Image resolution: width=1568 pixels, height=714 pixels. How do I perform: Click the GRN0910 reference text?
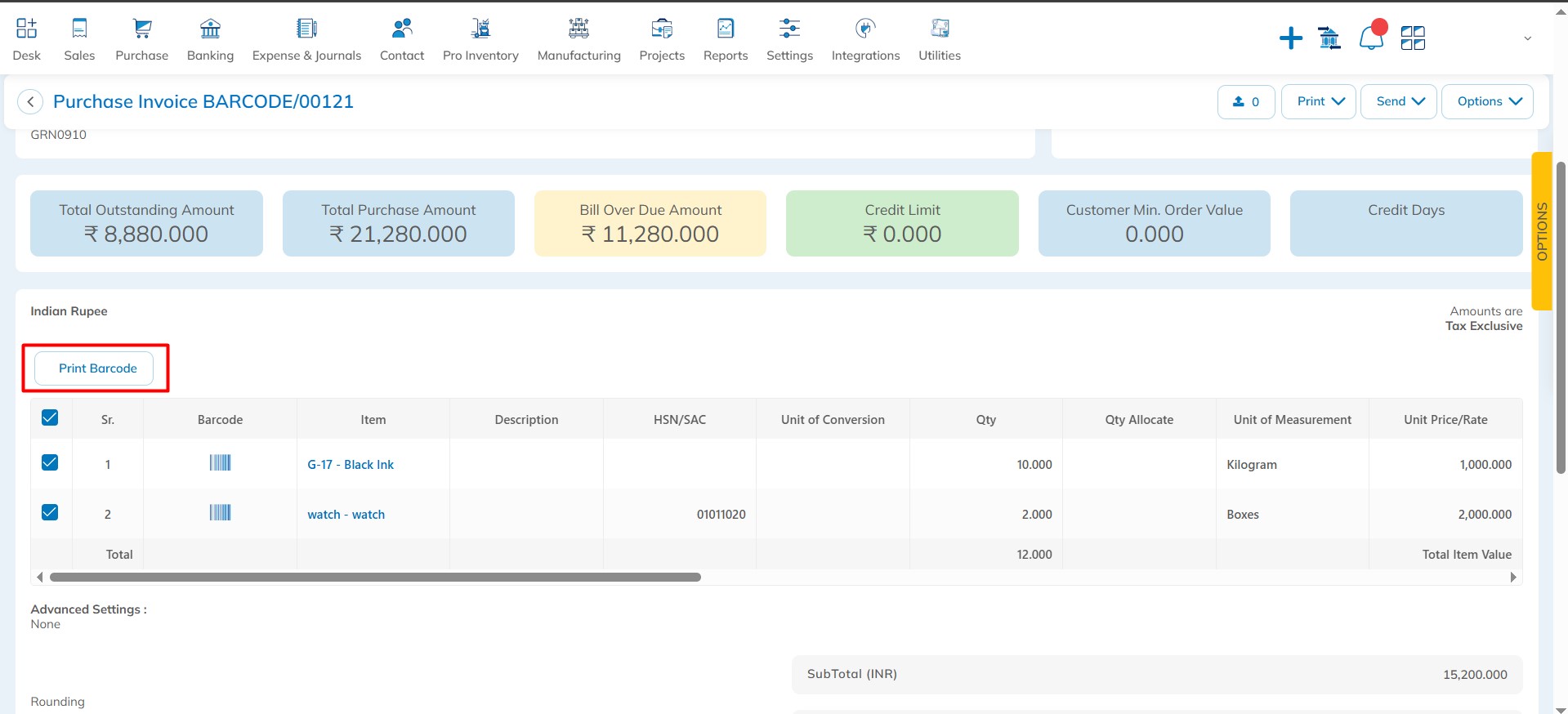(58, 135)
